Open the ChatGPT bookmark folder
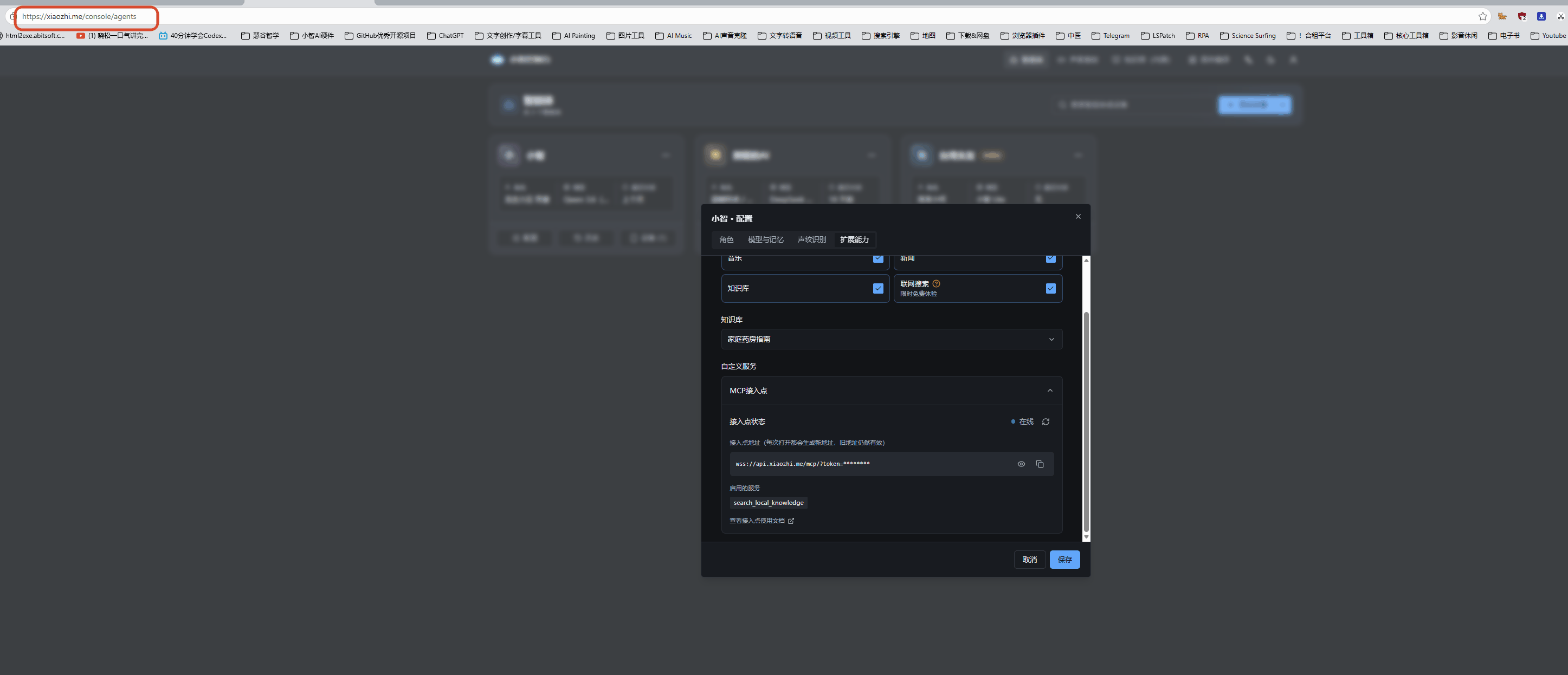This screenshot has width=1568, height=675. tap(445, 35)
